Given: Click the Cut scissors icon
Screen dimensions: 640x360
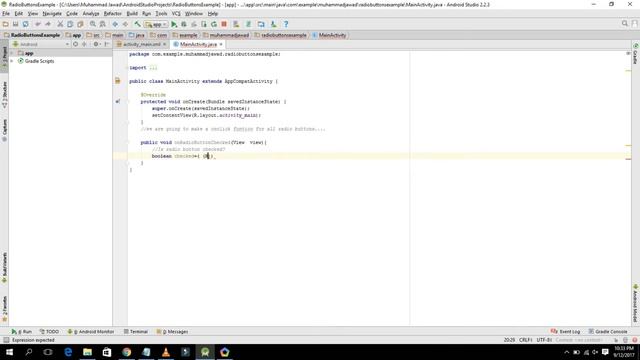Looking at the screenshot, I should (x=60, y=24).
